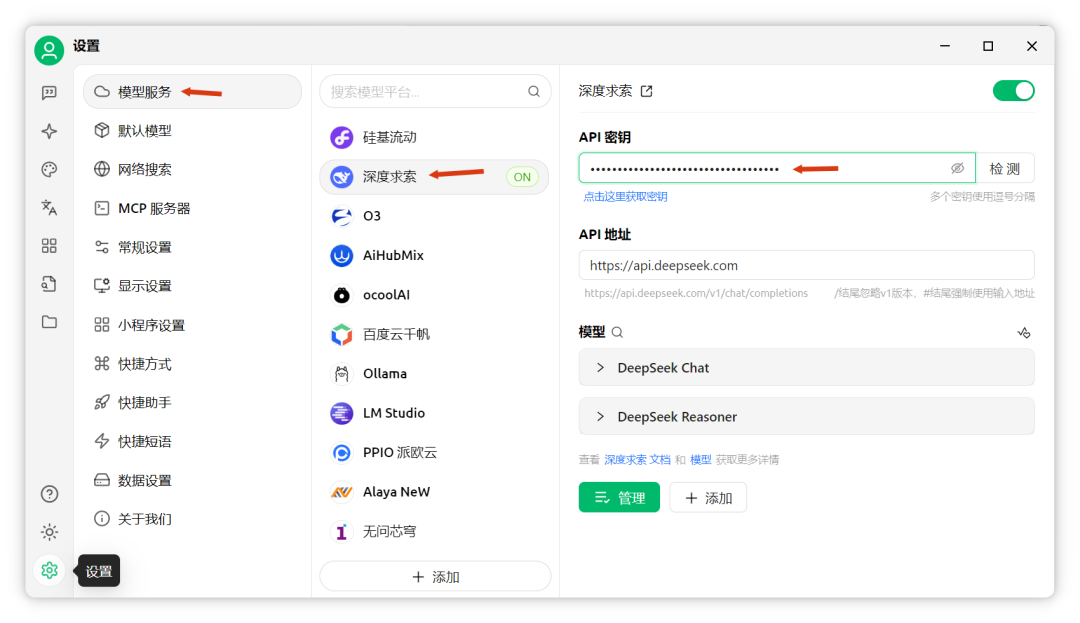This screenshot has width=1080, height=623.
Task: Click the search icon beside 模型 heading
Action: 617,332
